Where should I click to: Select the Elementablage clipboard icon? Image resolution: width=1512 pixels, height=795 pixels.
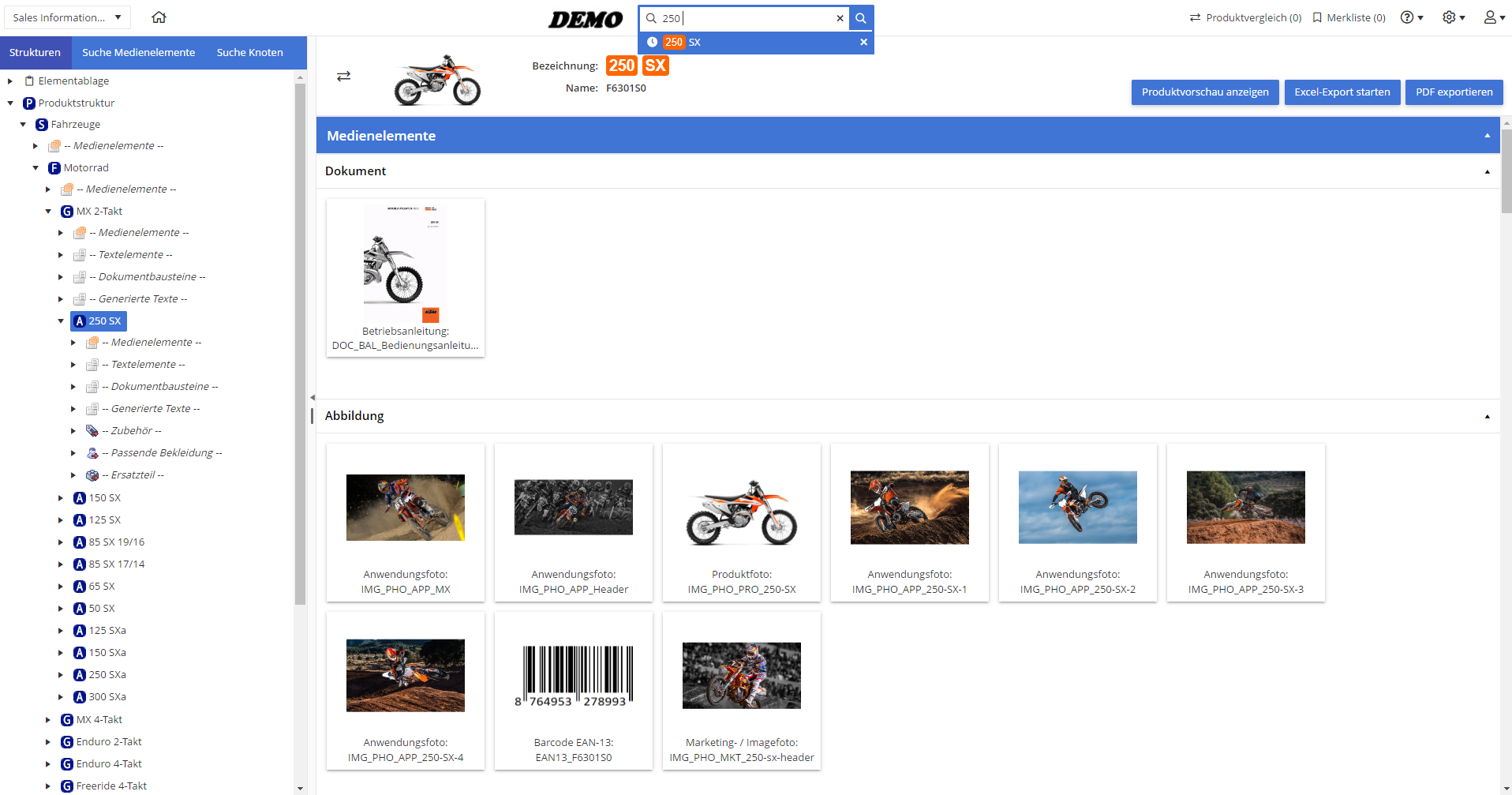(29, 81)
